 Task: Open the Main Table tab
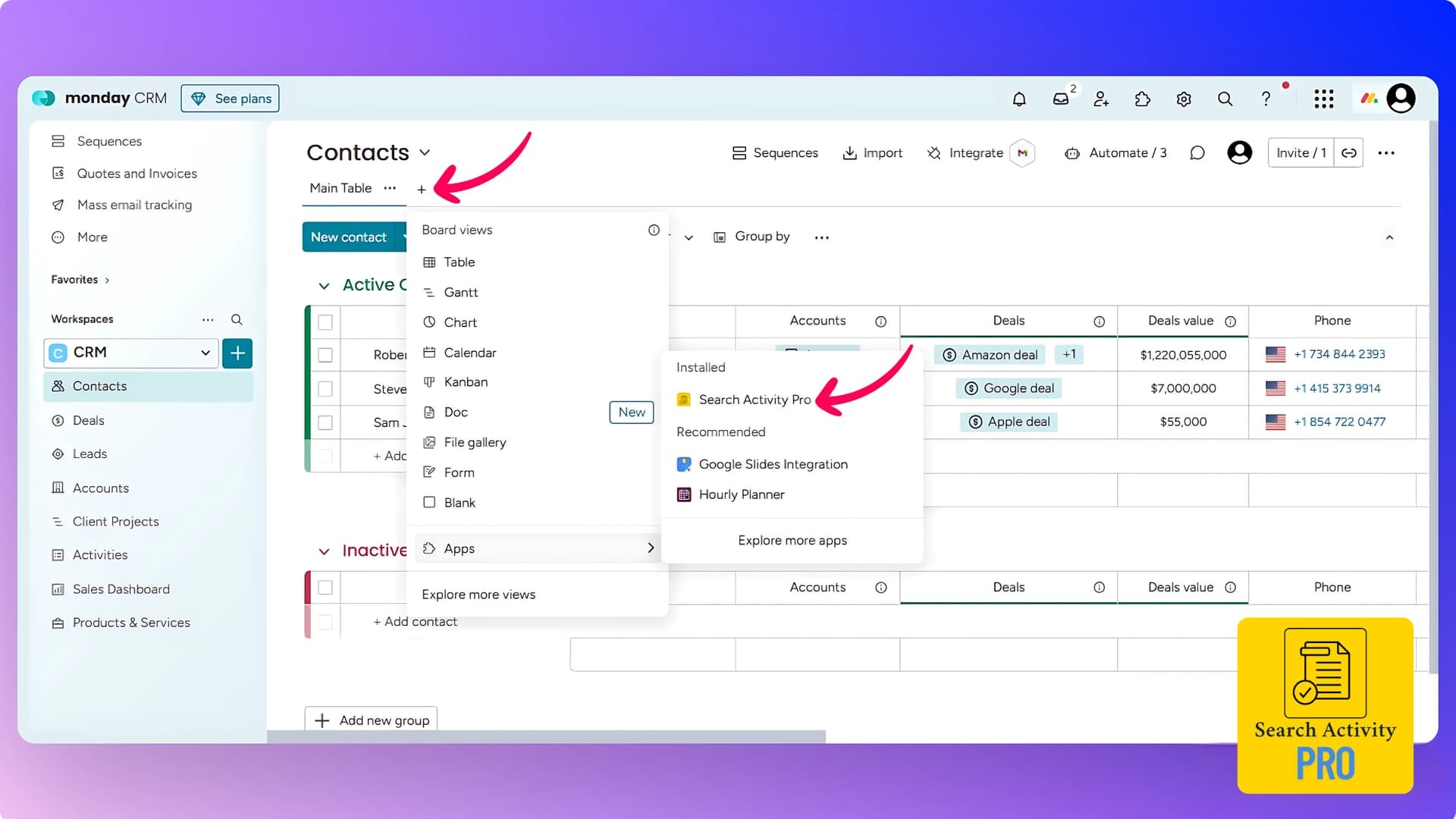340,188
